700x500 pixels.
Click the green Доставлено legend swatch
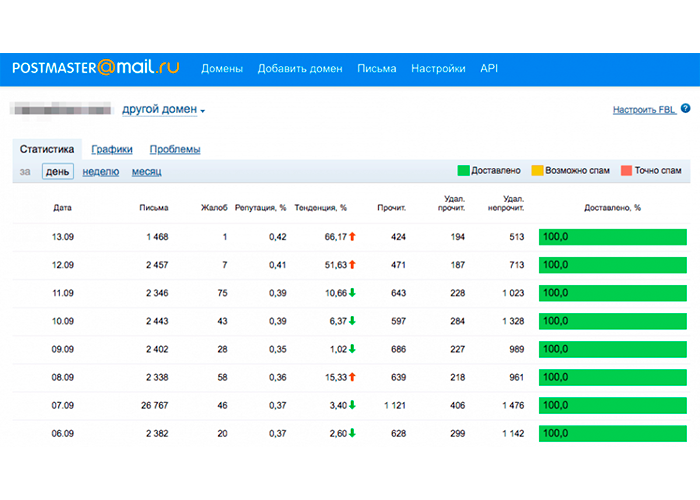[x=463, y=171]
